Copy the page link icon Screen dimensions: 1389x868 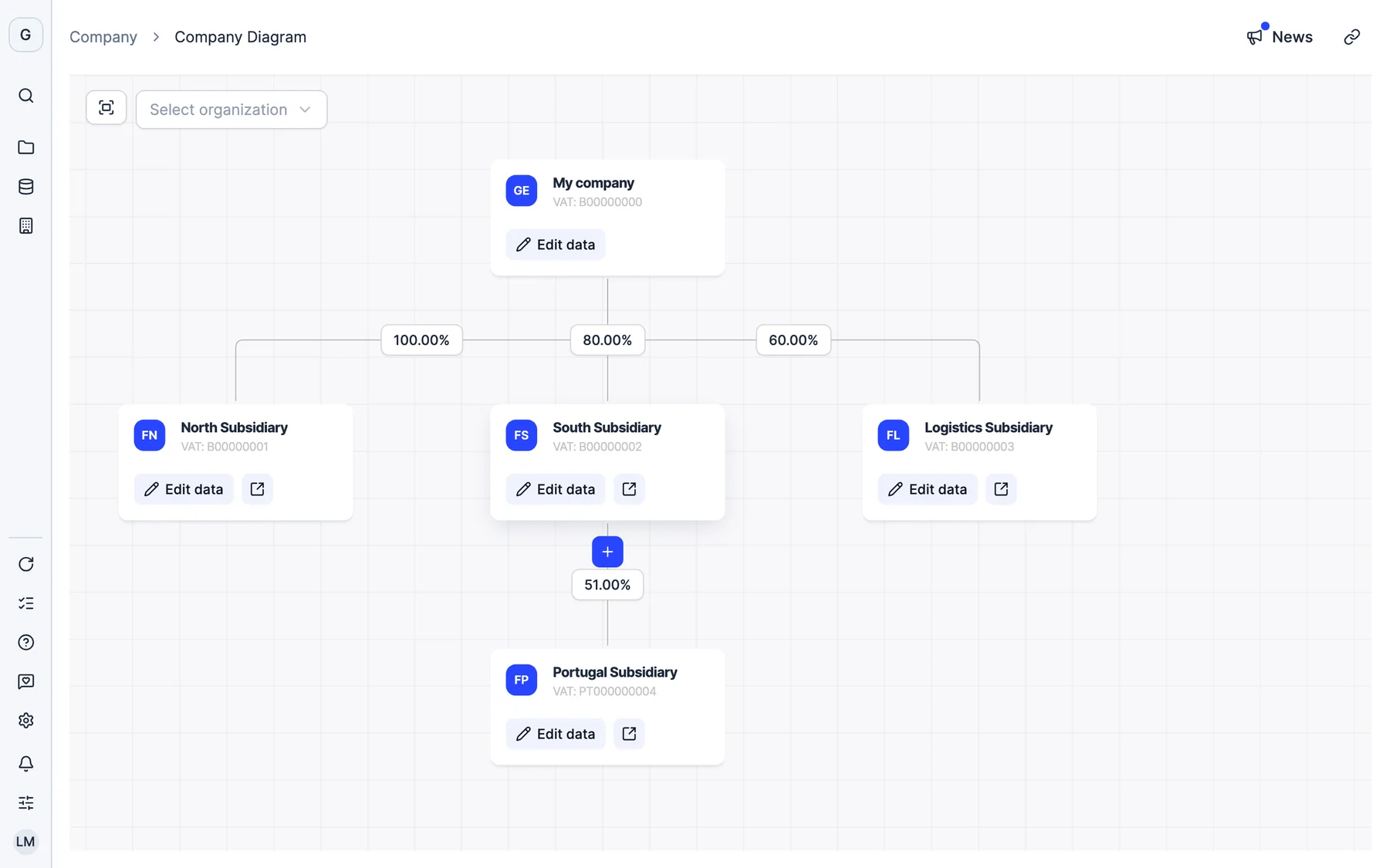point(1352,37)
